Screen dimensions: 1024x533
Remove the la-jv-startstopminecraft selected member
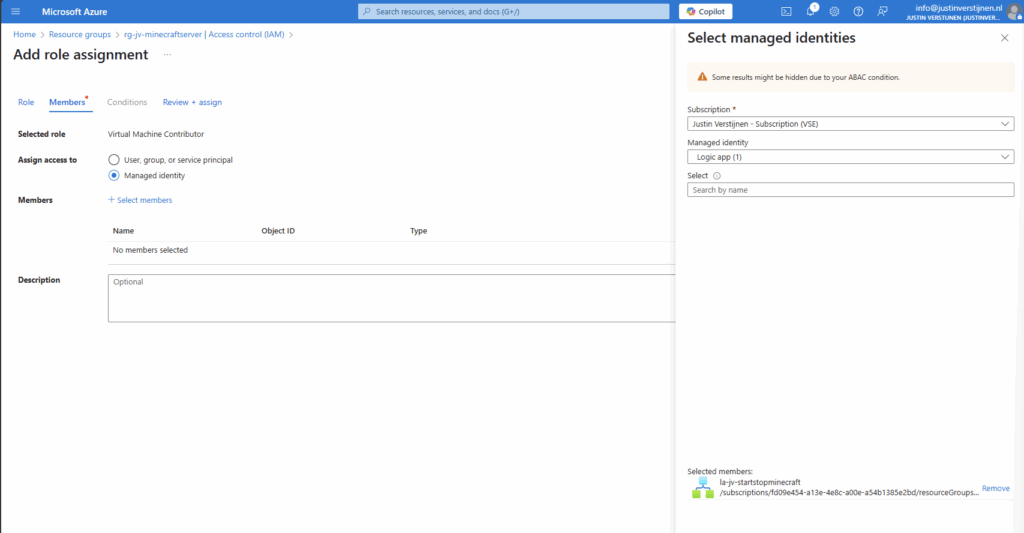(x=995, y=488)
